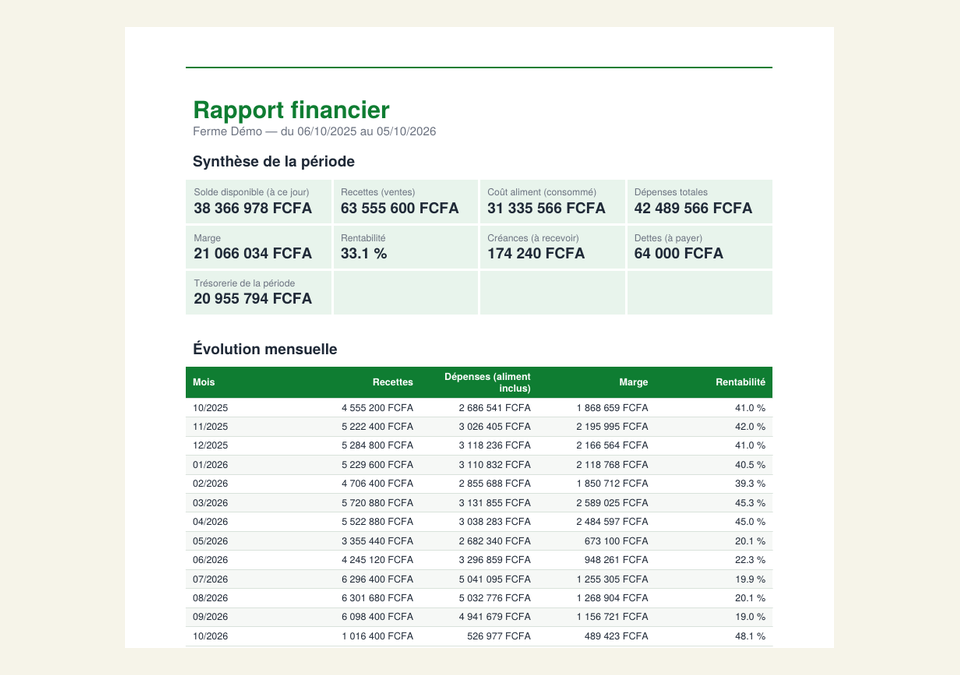Click the 'Mois' column header
This screenshot has height=675, width=960.
click(204, 382)
